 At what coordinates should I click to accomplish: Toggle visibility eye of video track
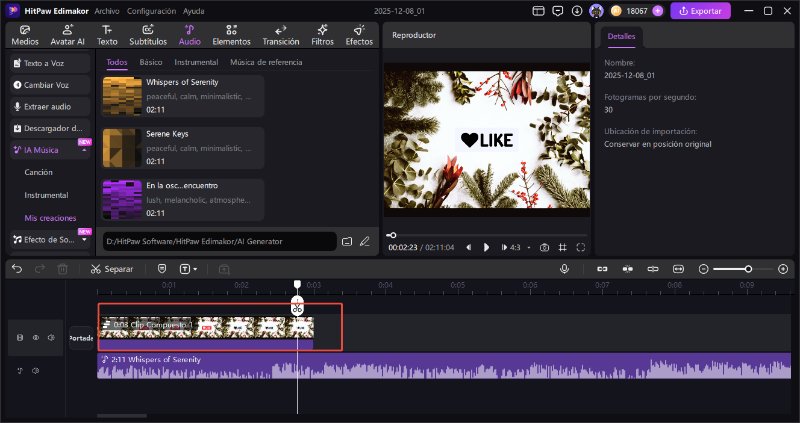35,338
